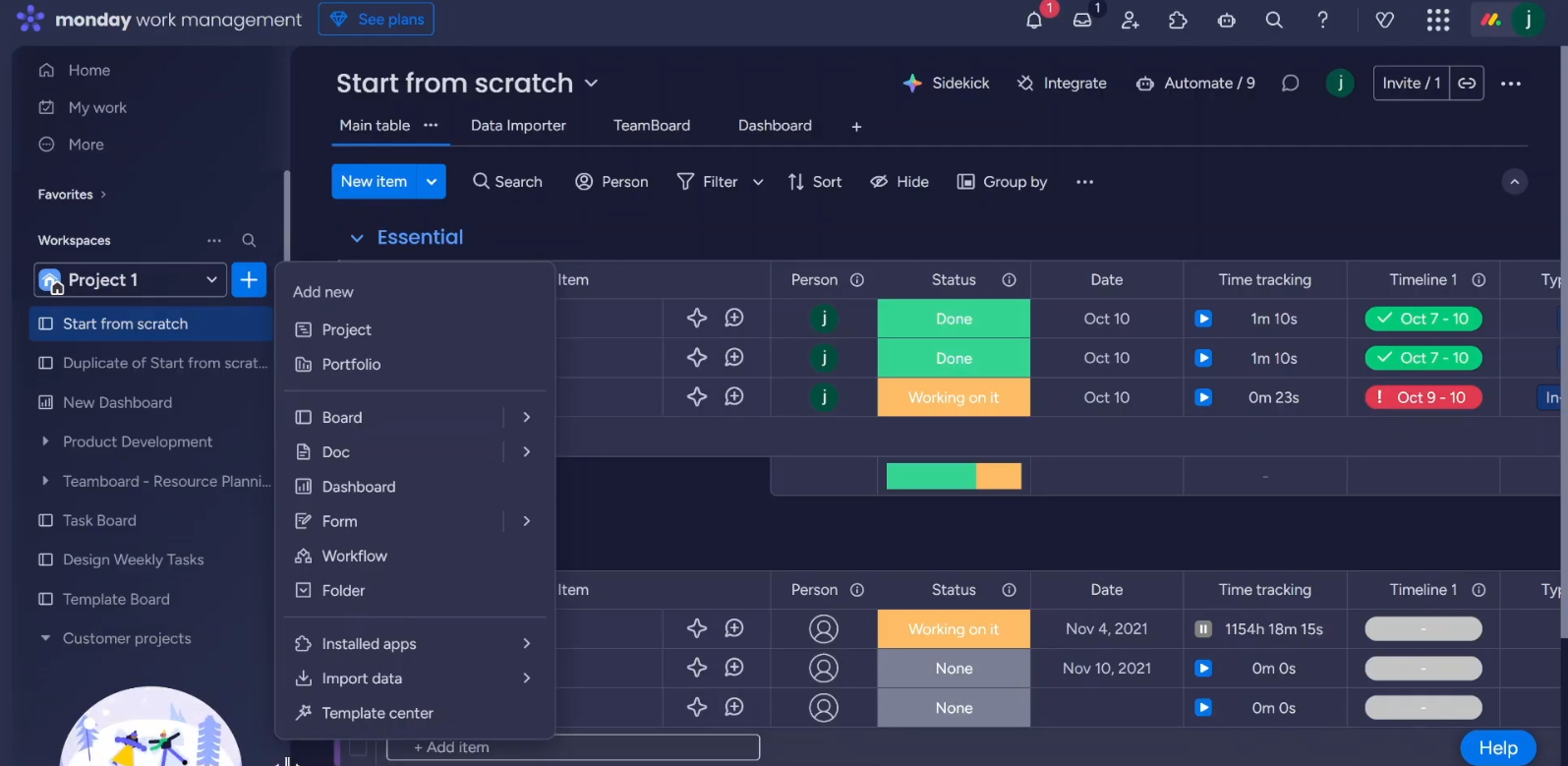Choose Portfolio from Add new menu

click(x=415, y=364)
